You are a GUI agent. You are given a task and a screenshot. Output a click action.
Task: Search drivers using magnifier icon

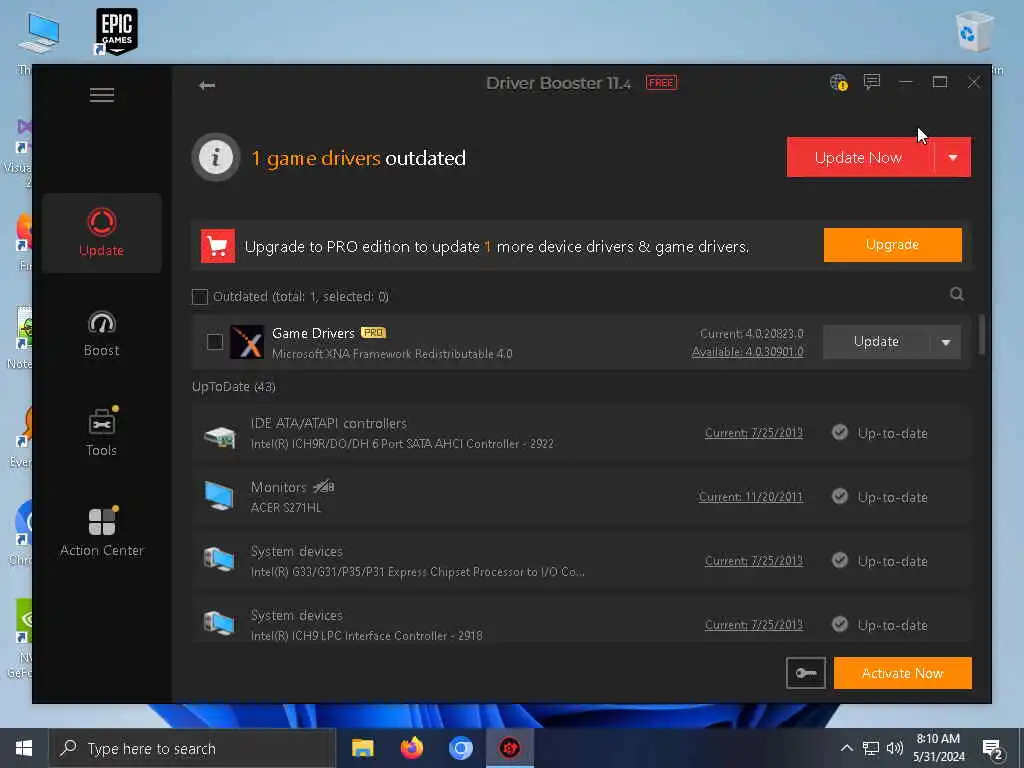pyautogui.click(x=957, y=295)
